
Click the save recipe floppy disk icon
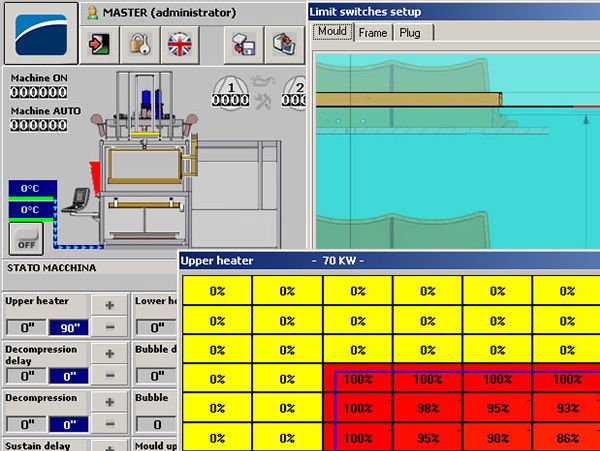244,44
